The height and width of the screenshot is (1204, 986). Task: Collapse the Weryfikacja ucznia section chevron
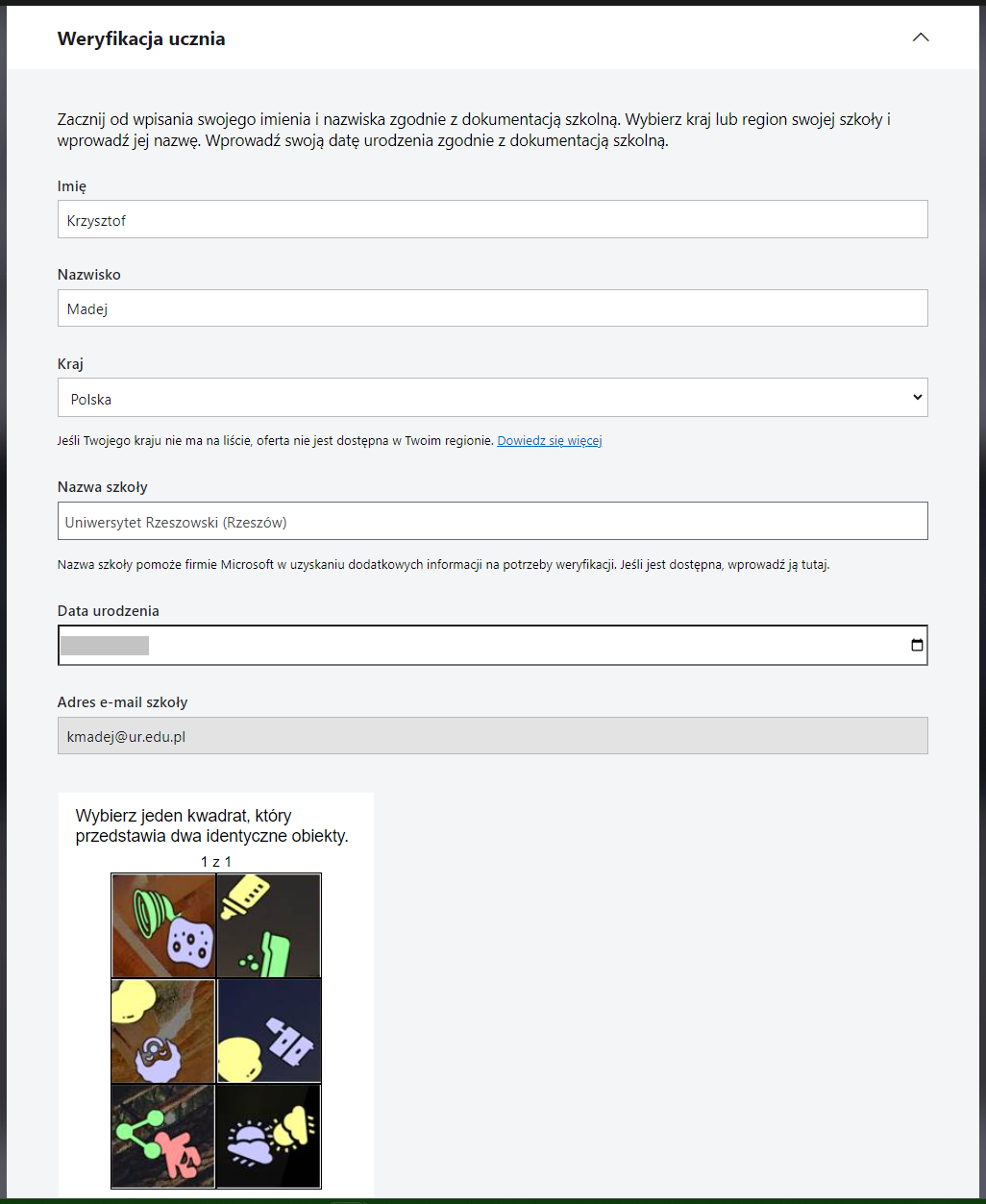point(920,37)
